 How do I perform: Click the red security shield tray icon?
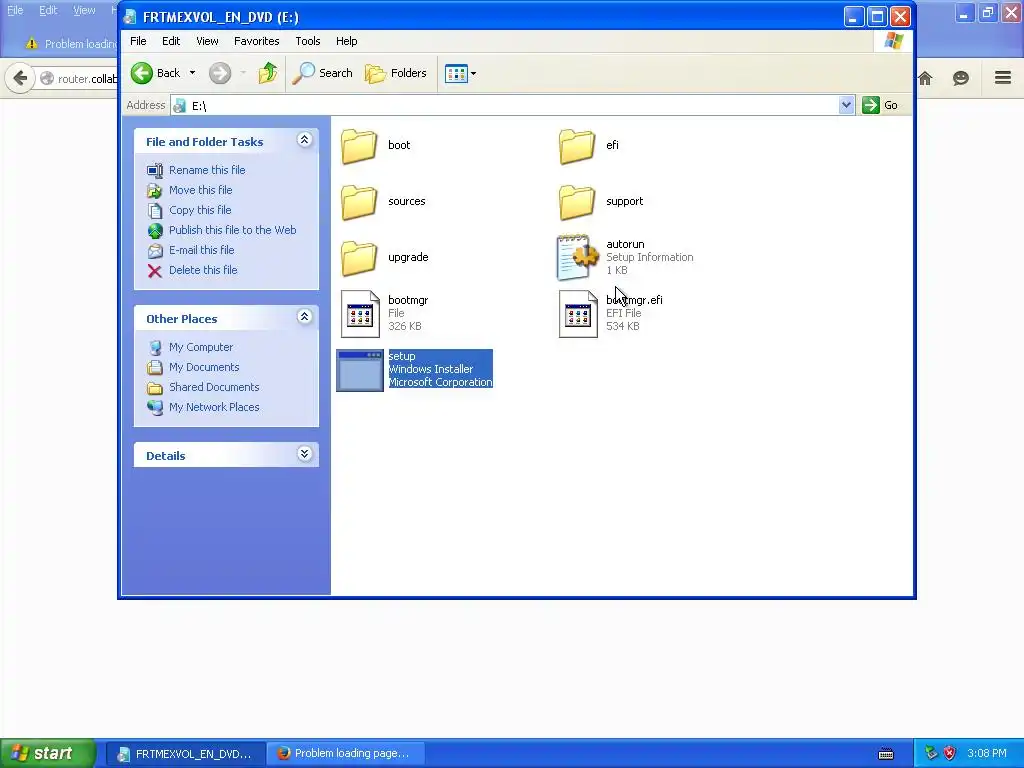[950, 753]
